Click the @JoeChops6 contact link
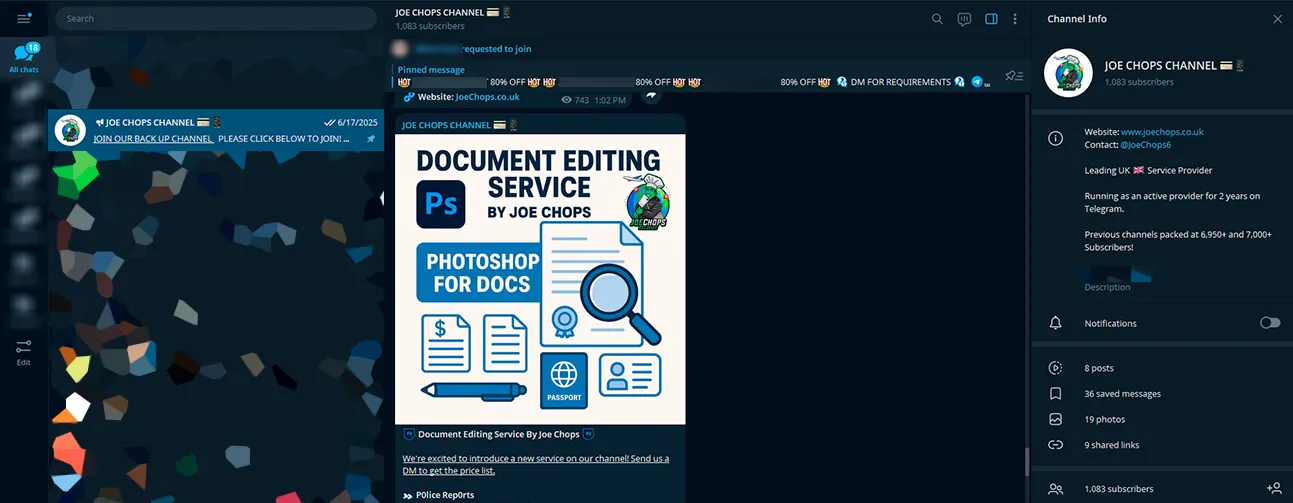Viewport: 1293px width, 503px height. (1145, 145)
